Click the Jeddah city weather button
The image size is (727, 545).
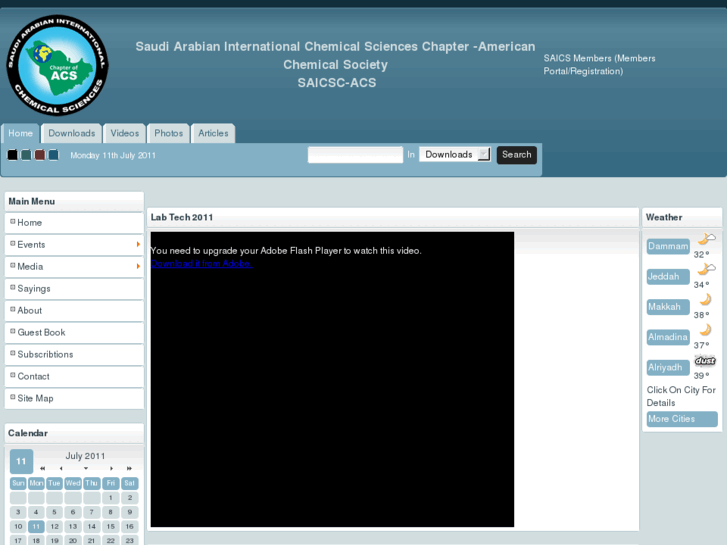click(x=668, y=276)
